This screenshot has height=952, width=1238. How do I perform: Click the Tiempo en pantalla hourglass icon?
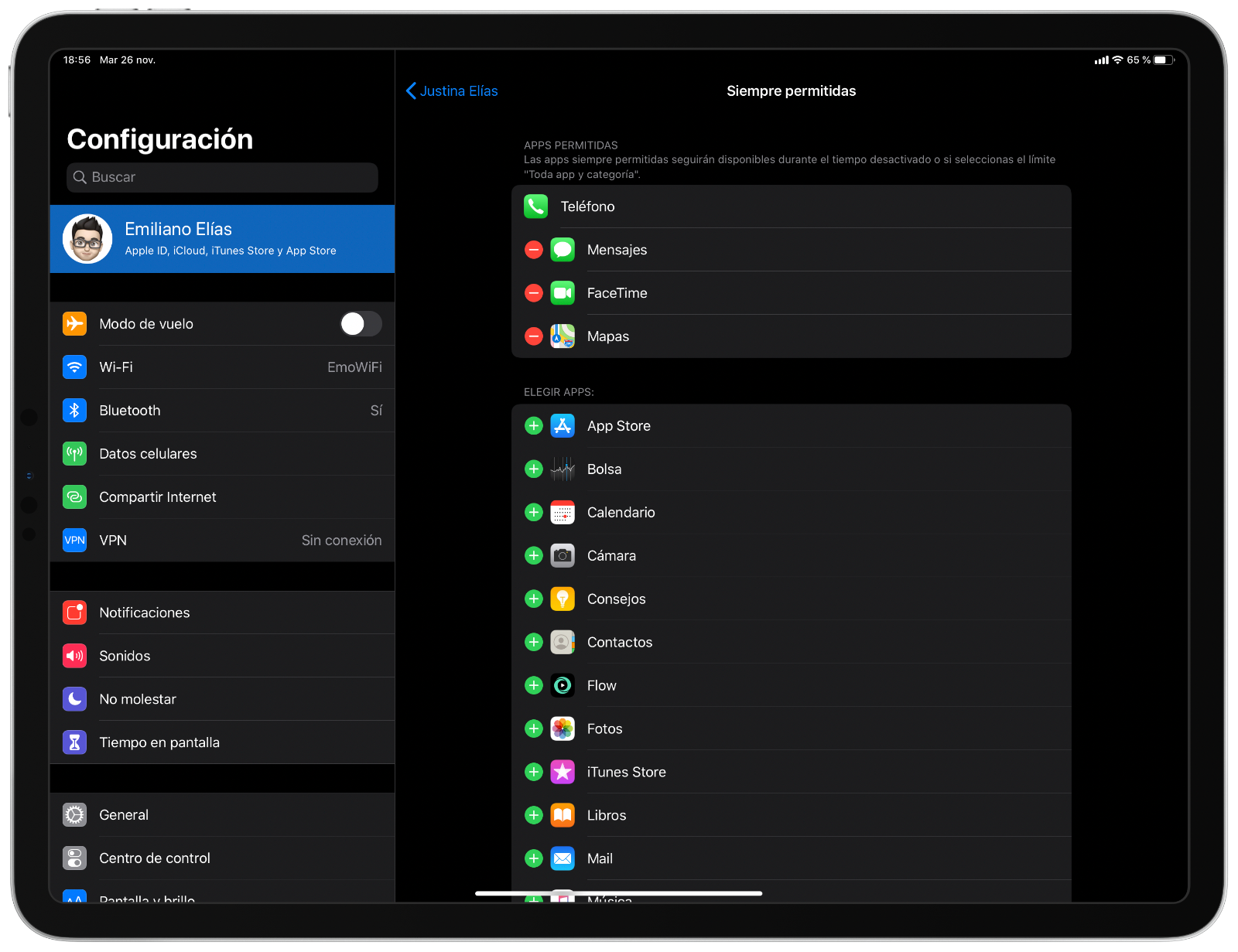pos(74,742)
